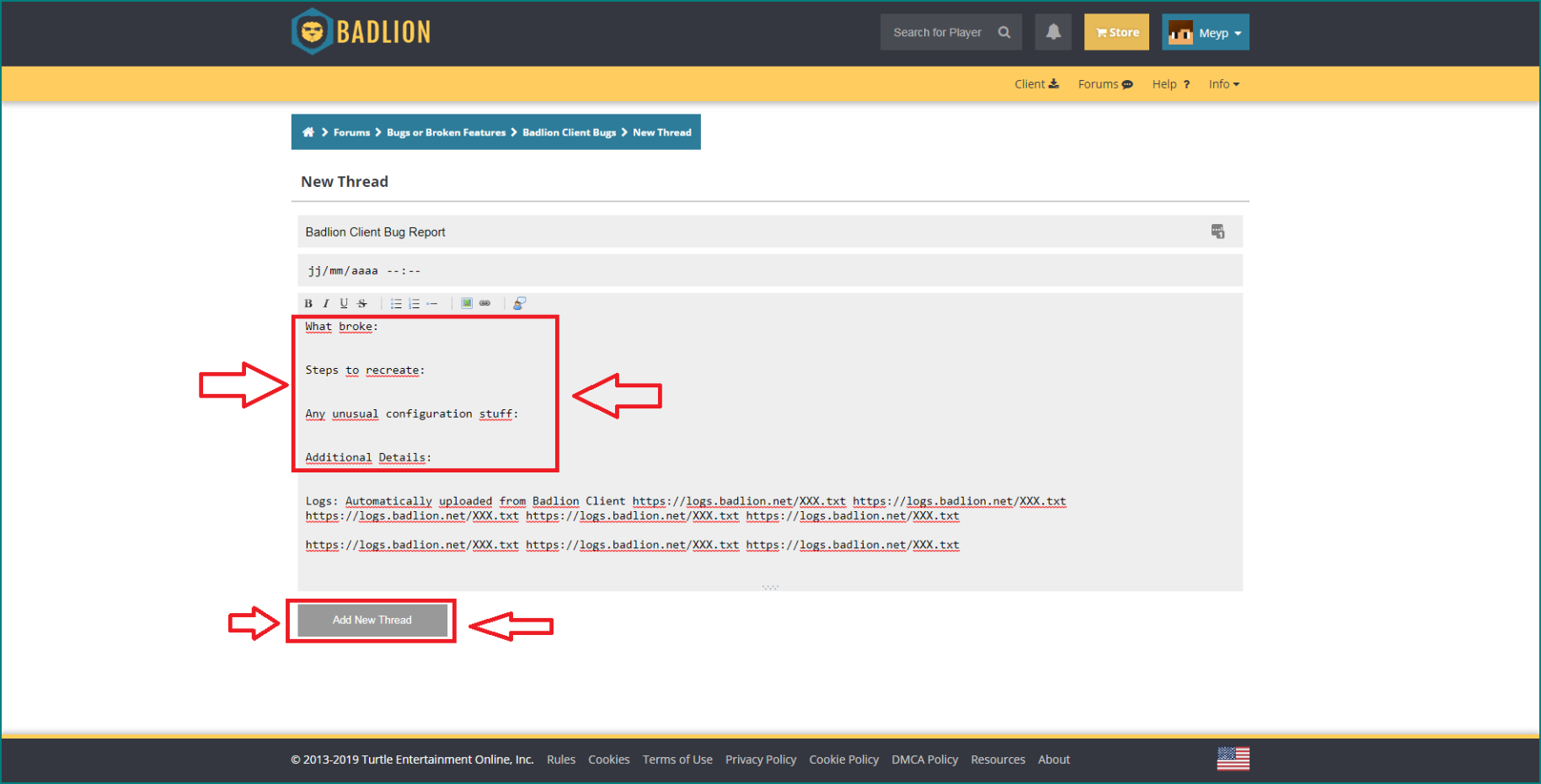Submit with Add New Thread button
This screenshot has height=784, width=1541.
(372, 620)
